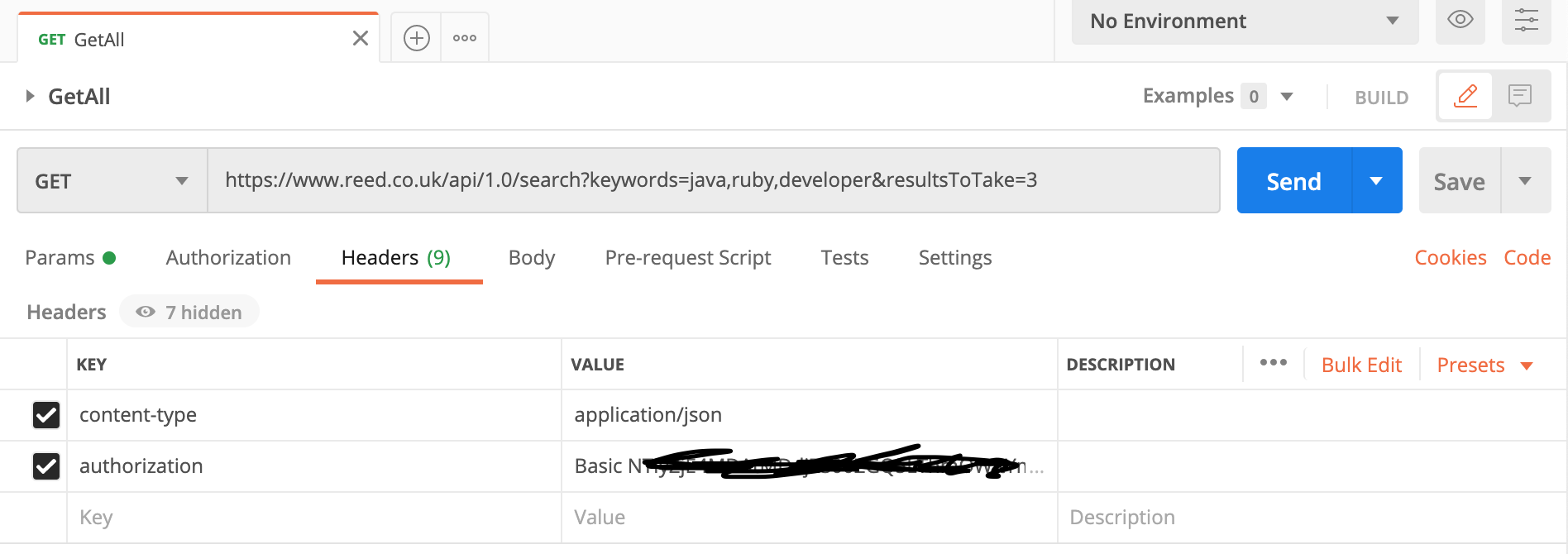Viewport: 1568px width, 554px height.
Task: Open the Presets dropdown
Action: click(x=1485, y=365)
